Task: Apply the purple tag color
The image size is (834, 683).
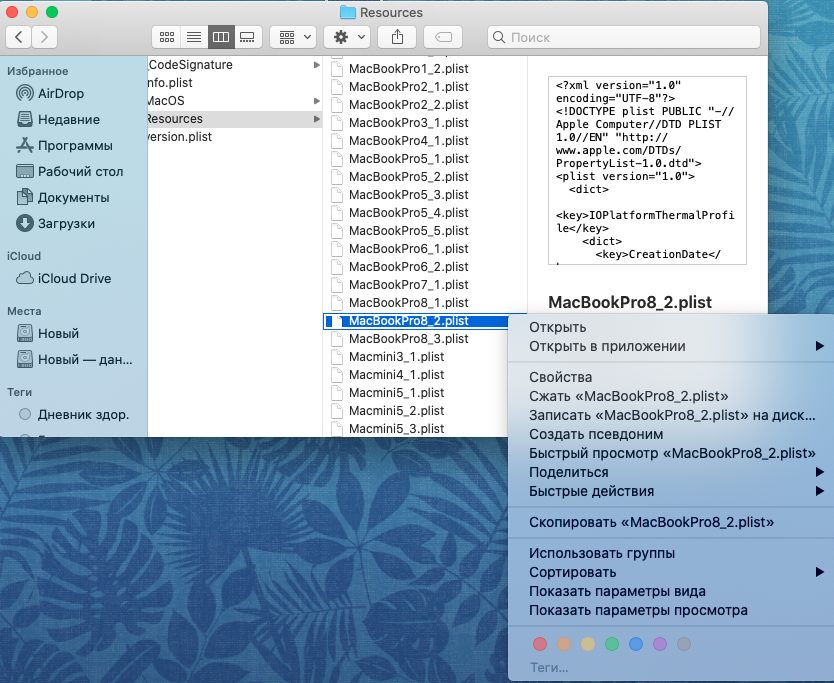Action: coord(660,644)
